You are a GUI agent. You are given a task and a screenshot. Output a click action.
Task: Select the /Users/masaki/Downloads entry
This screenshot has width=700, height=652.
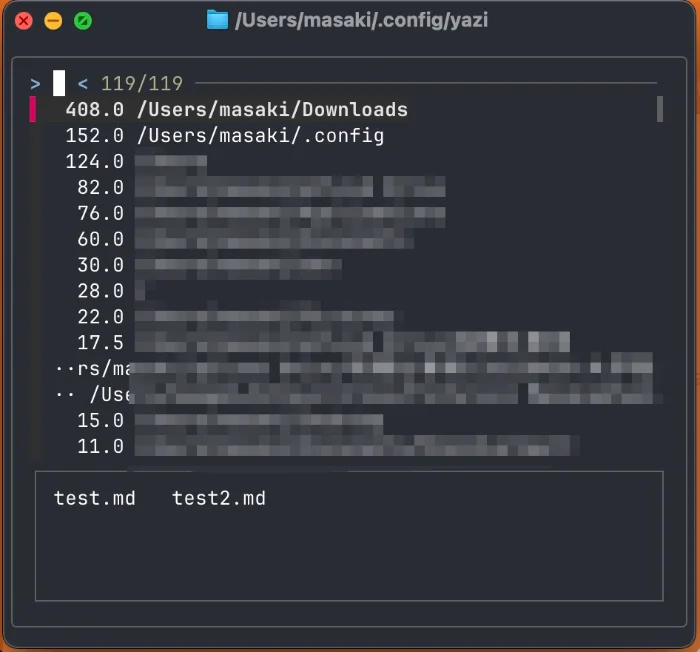[x=272, y=110]
